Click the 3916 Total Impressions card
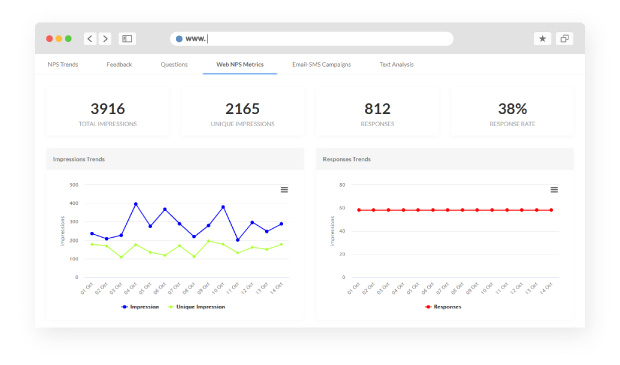The width and height of the screenshot is (620, 365). (x=108, y=112)
